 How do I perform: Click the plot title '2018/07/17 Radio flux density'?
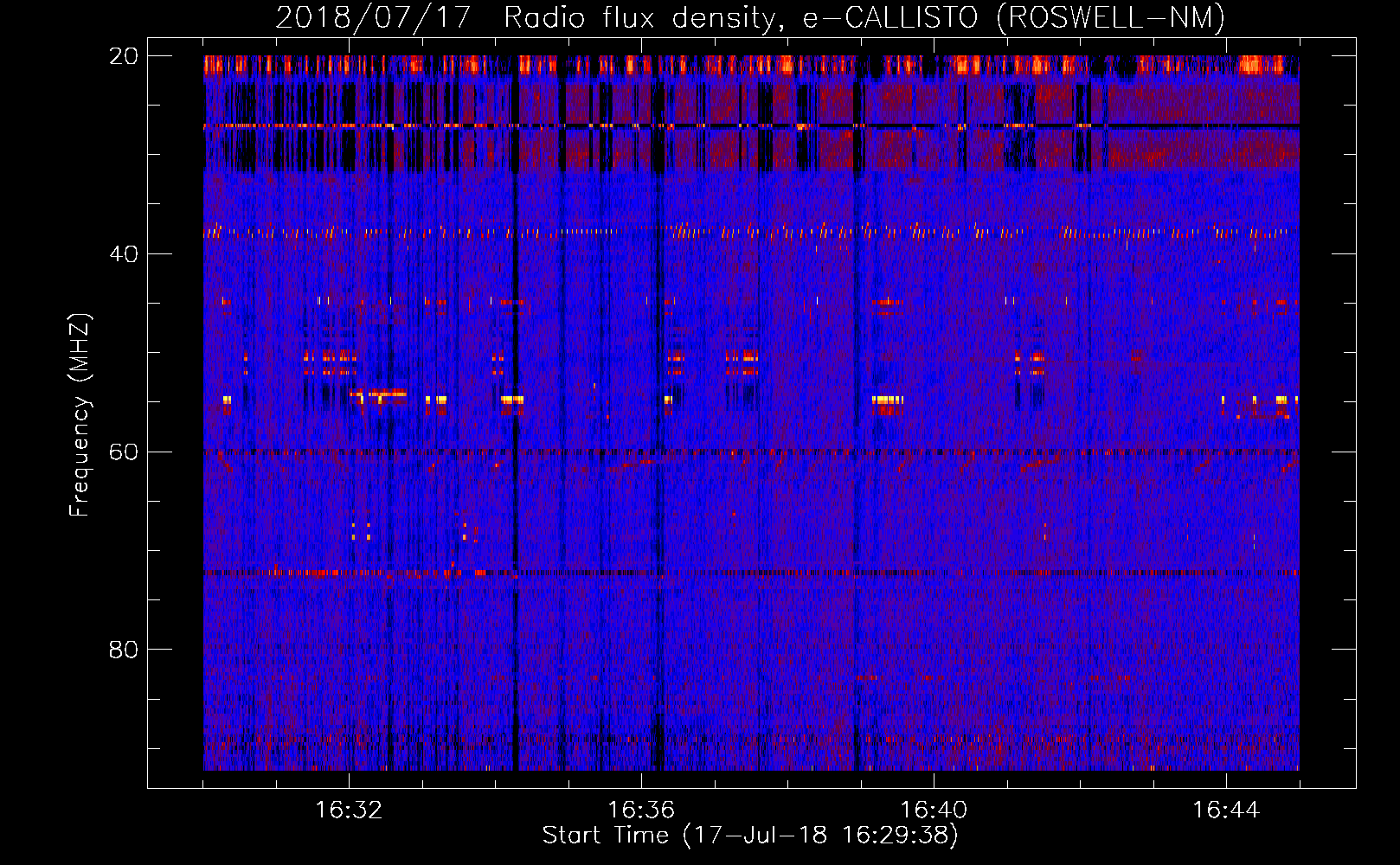point(750,17)
